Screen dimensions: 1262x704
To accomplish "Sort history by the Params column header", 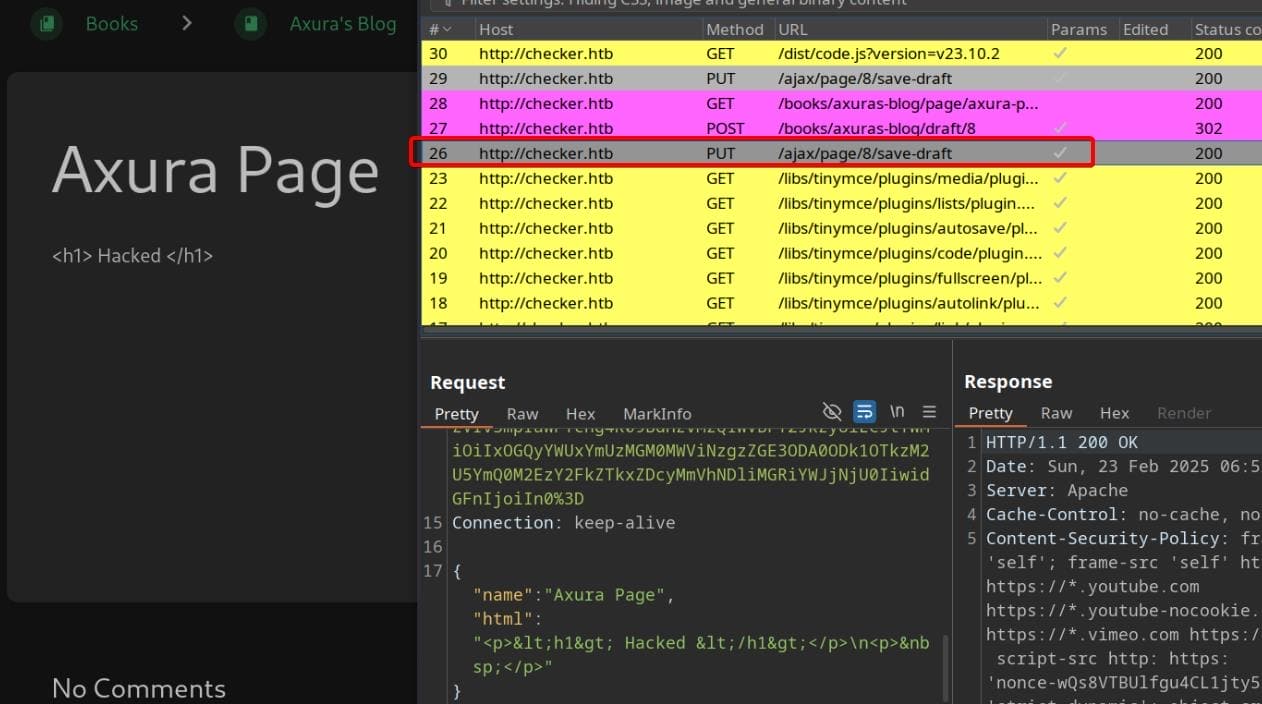I will (1081, 30).
